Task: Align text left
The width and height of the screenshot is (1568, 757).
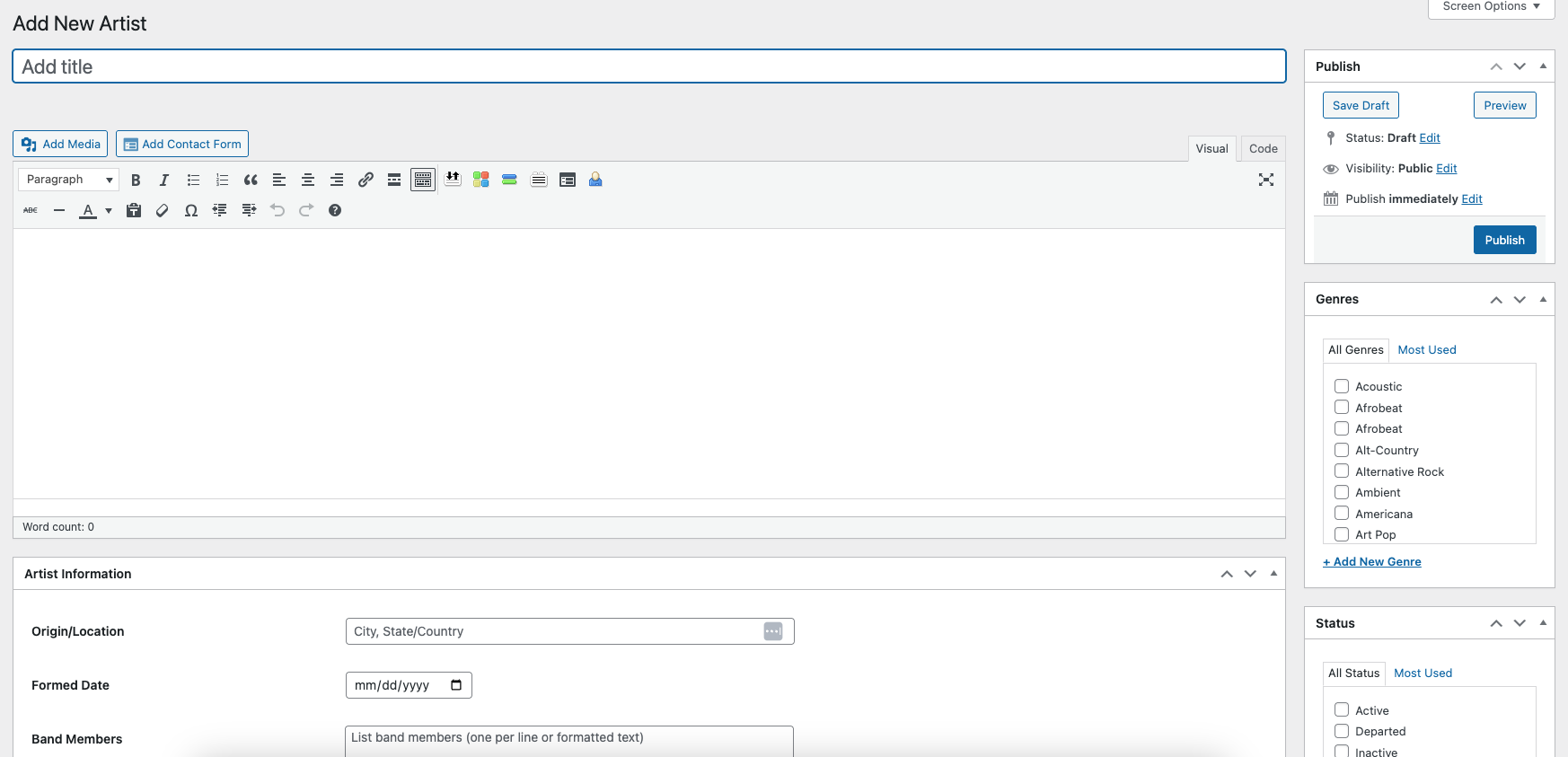Action: coord(279,180)
